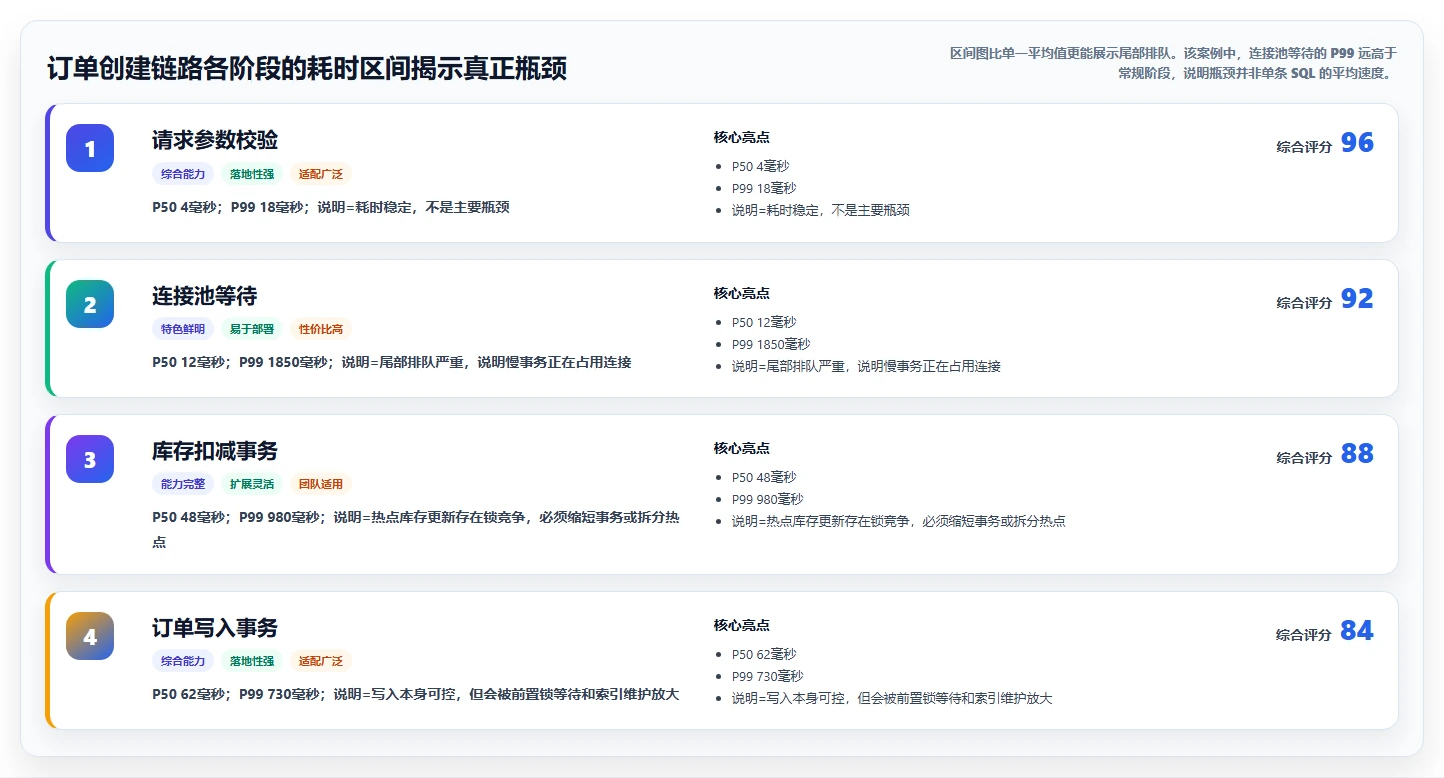The height and width of the screenshot is (778, 1444).
Task: Click the bullet '说明=写入本身可控，但会被前置锁等待'
Action: click(892, 698)
